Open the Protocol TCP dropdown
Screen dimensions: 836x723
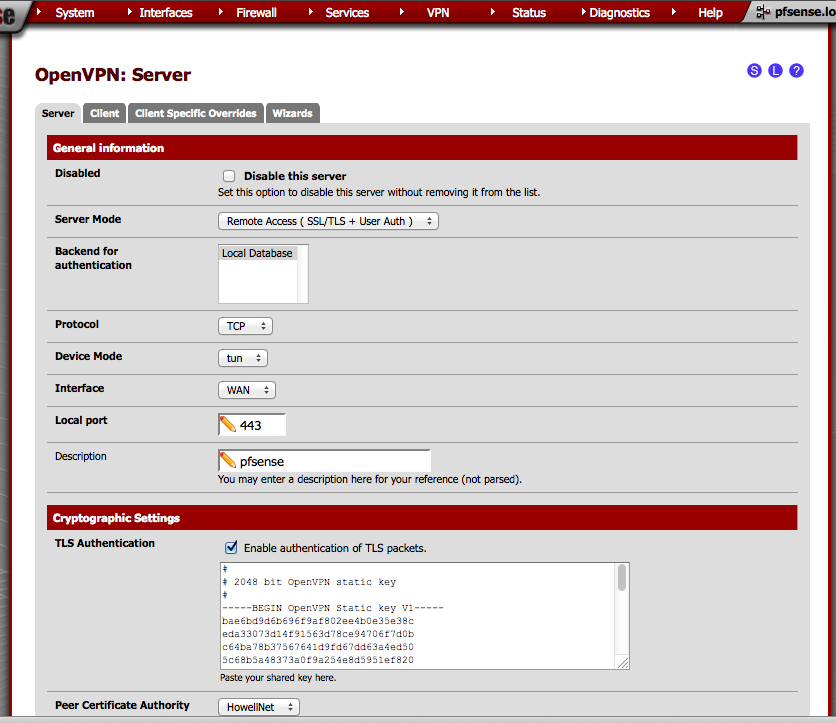tap(245, 326)
